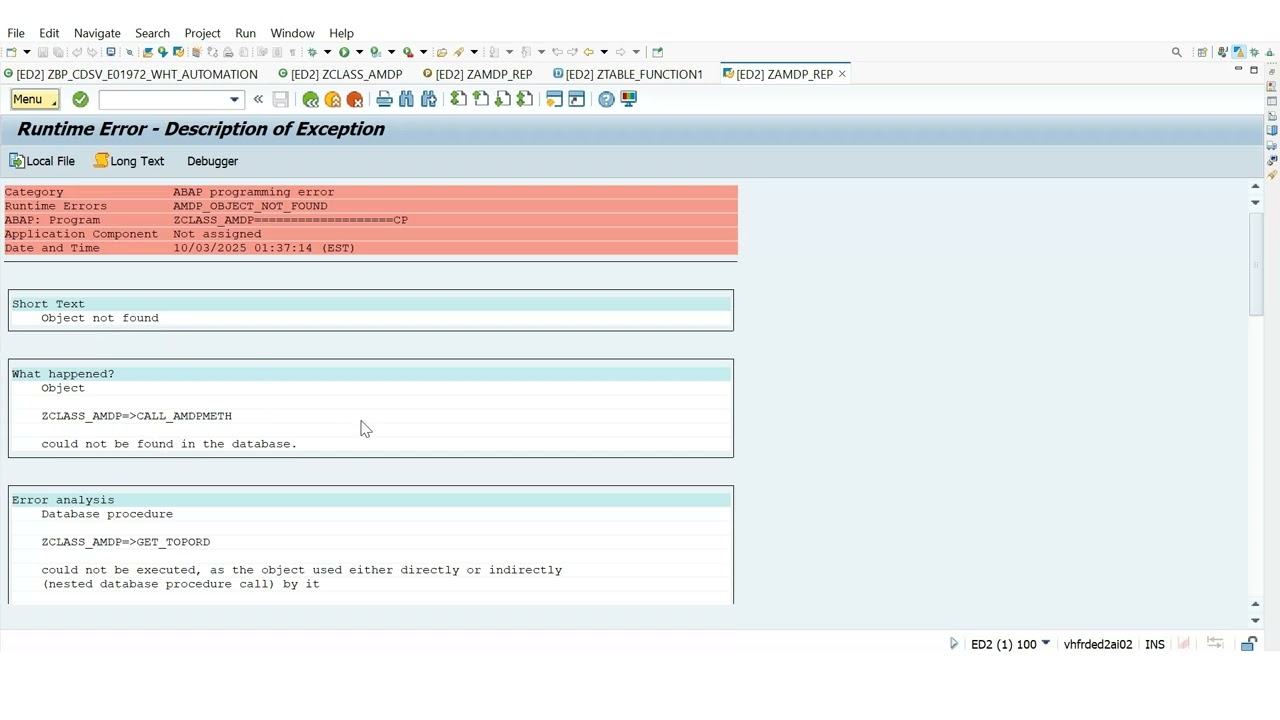Image resolution: width=1280 pixels, height=720 pixels.
Task: Go to Last Page icon
Action: click(524, 99)
